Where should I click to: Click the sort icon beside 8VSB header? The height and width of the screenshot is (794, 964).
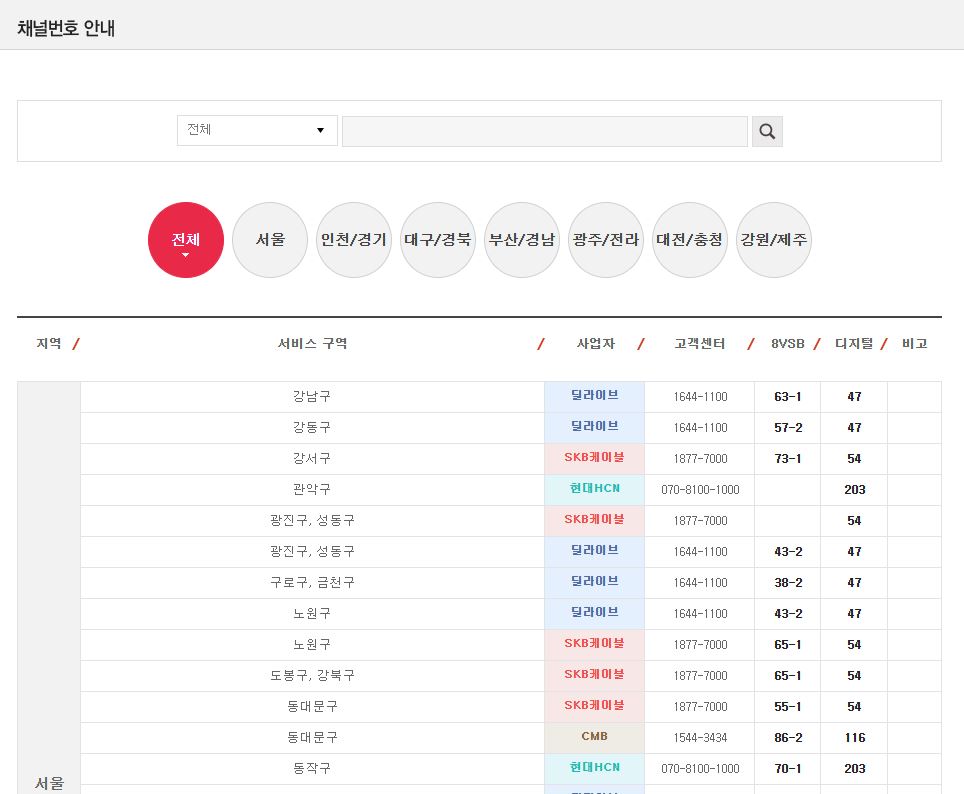816,342
